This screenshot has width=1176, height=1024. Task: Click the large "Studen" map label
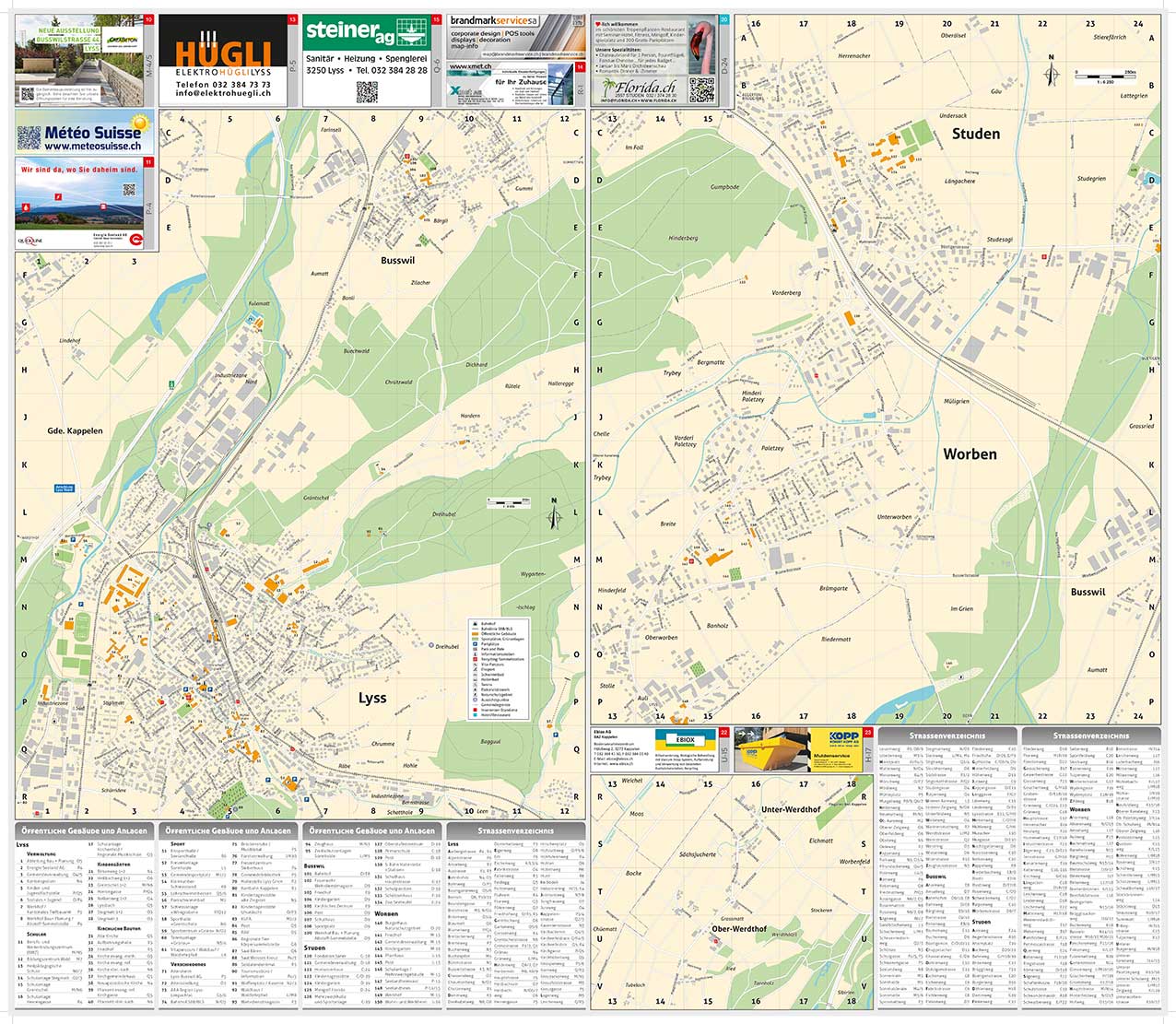pyautogui.click(x=975, y=134)
